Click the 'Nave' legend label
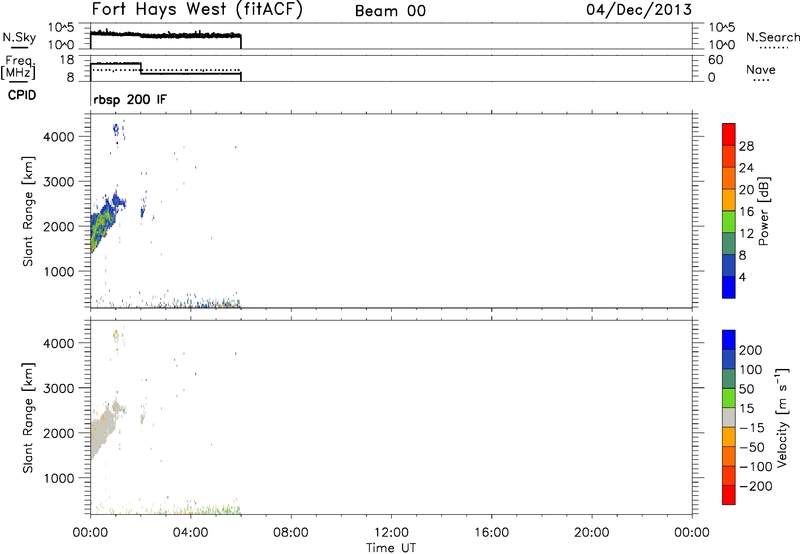The height and width of the screenshot is (554, 800). [761, 70]
